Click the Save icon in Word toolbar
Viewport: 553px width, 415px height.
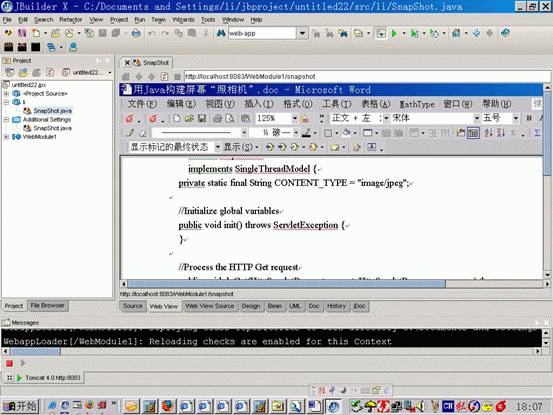coord(202,118)
